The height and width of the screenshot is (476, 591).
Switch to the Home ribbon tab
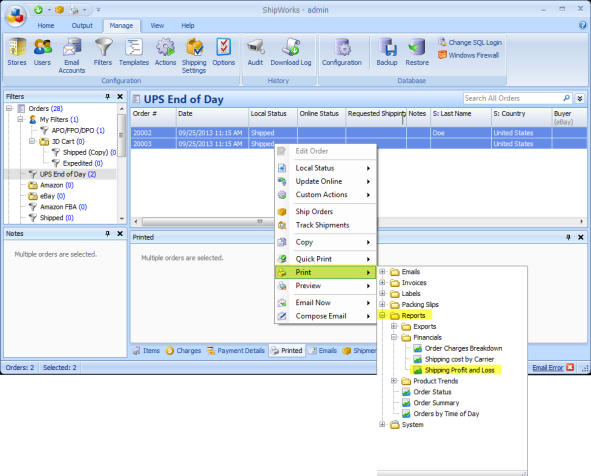point(46,25)
